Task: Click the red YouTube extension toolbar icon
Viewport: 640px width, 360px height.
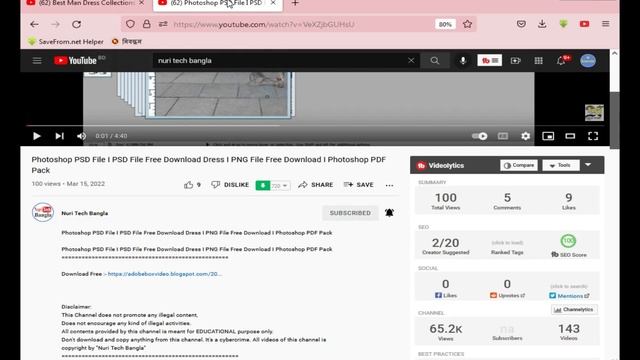Action: tap(584, 24)
